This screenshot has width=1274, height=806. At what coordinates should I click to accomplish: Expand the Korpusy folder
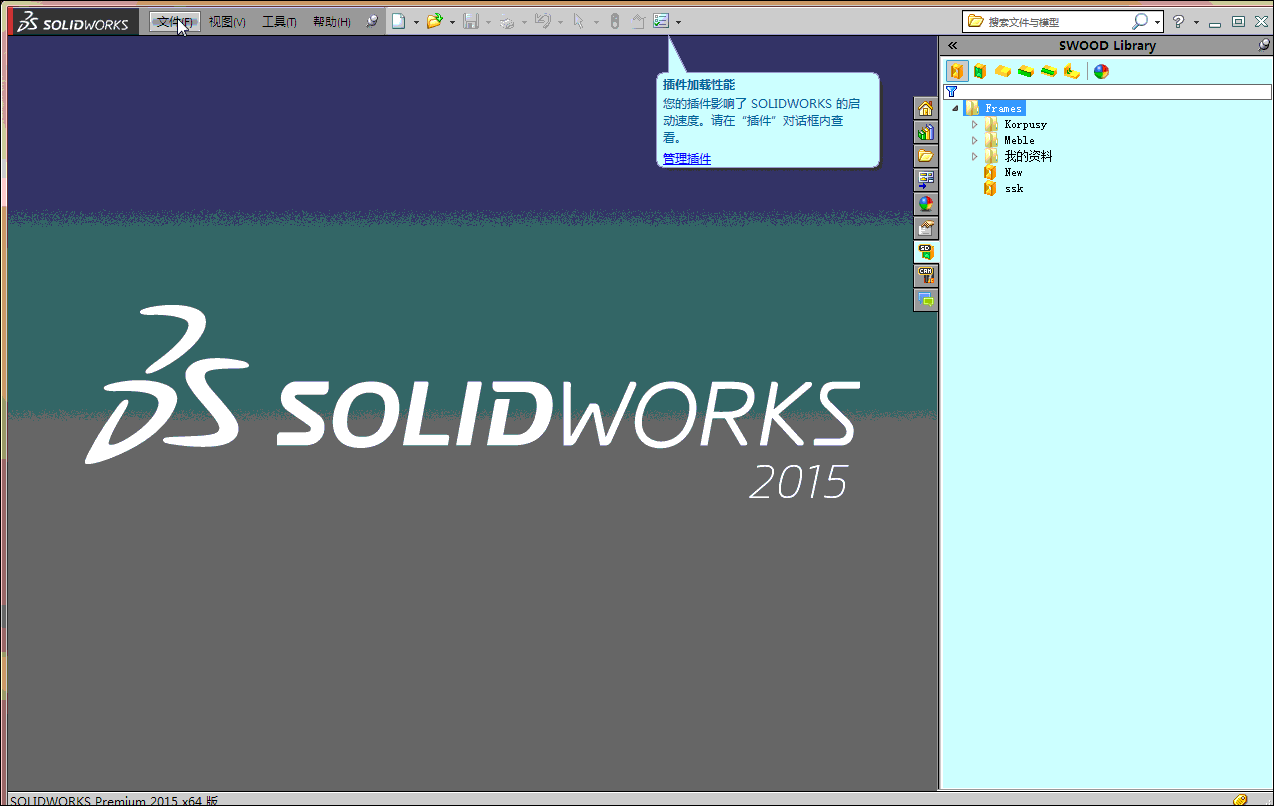tap(975, 124)
